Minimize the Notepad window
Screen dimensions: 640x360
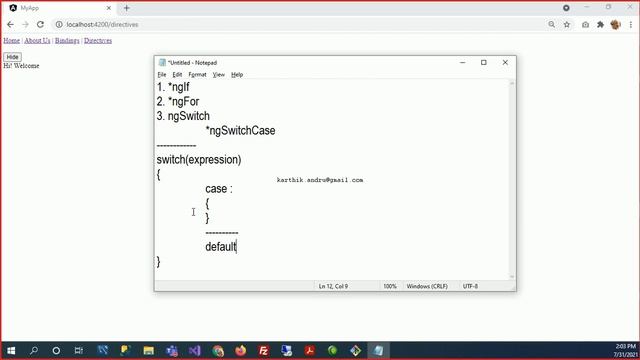coord(462,62)
